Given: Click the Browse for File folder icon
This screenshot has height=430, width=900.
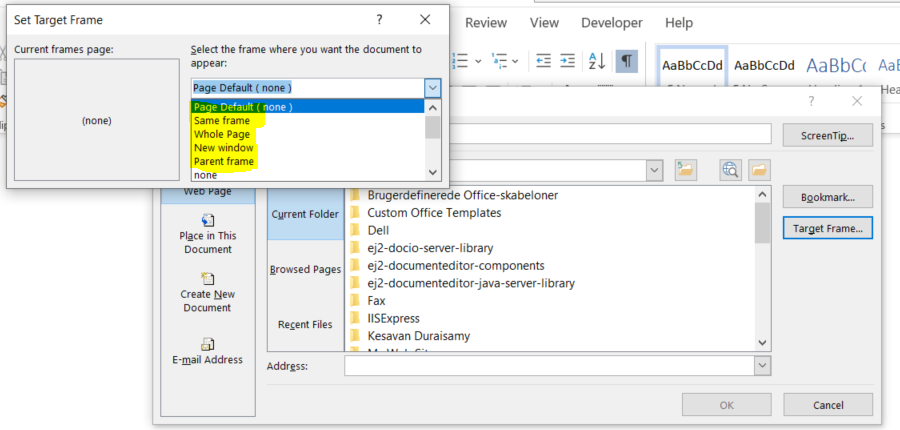Looking at the screenshot, I should pyautogui.click(x=759, y=170).
